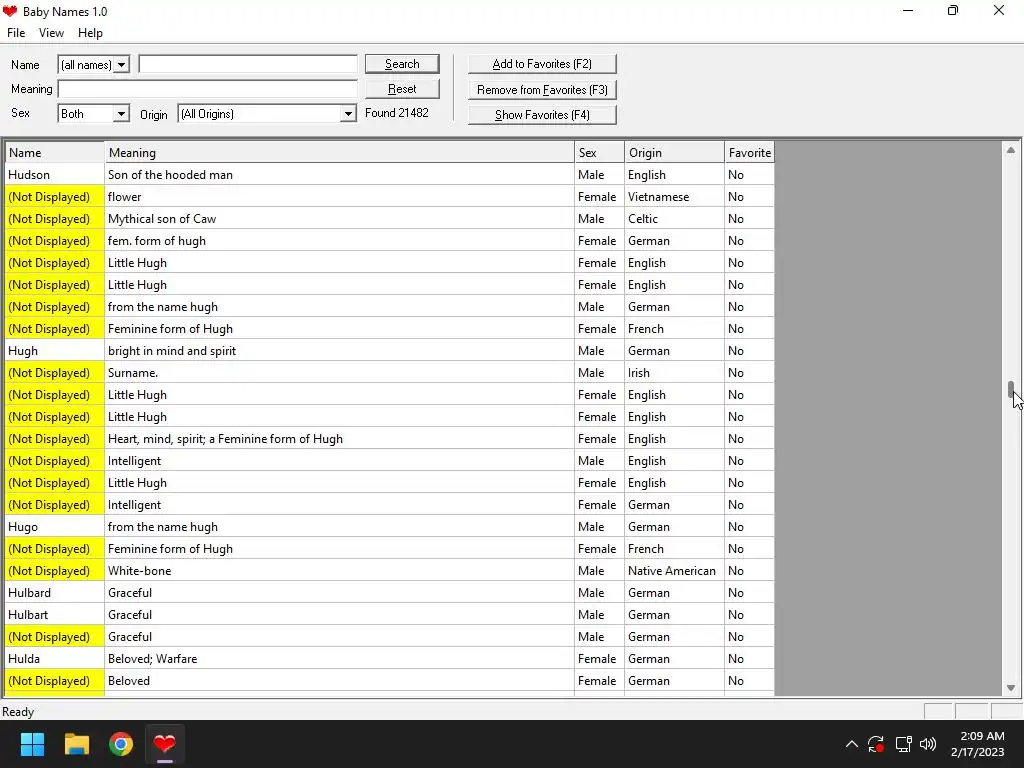The image size is (1024, 768).
Task: Click the scroll down arrow of the list
Action: click(x=1010, y=688)
